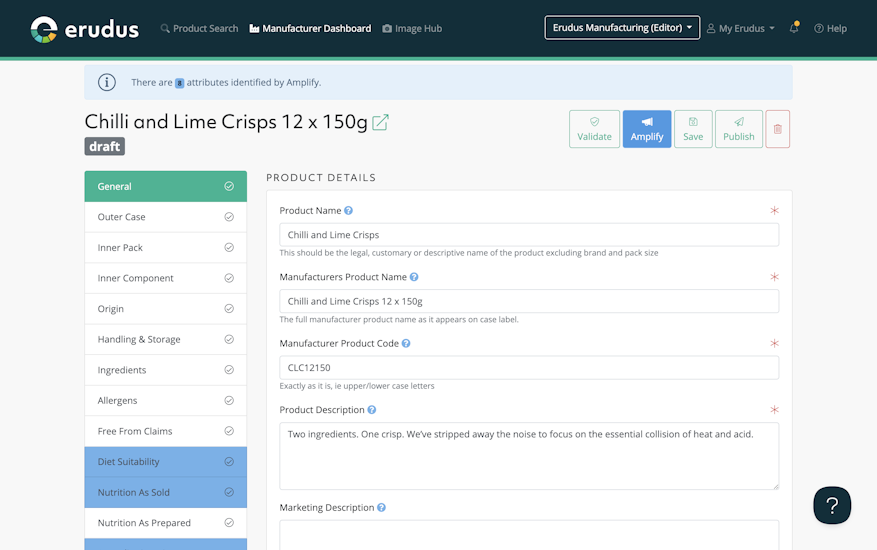Delete product with trash icon
The image size is (877, 550).
click(777, 129)
